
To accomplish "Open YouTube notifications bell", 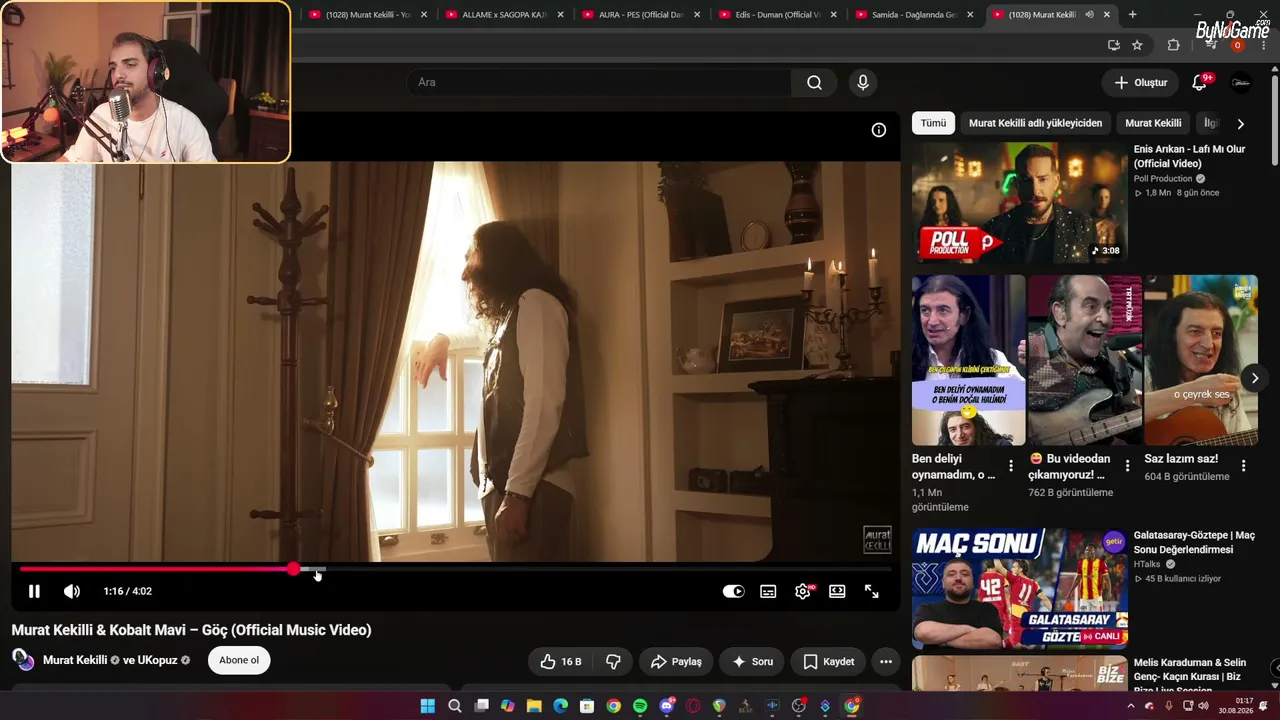I will tap(1200, 82).
